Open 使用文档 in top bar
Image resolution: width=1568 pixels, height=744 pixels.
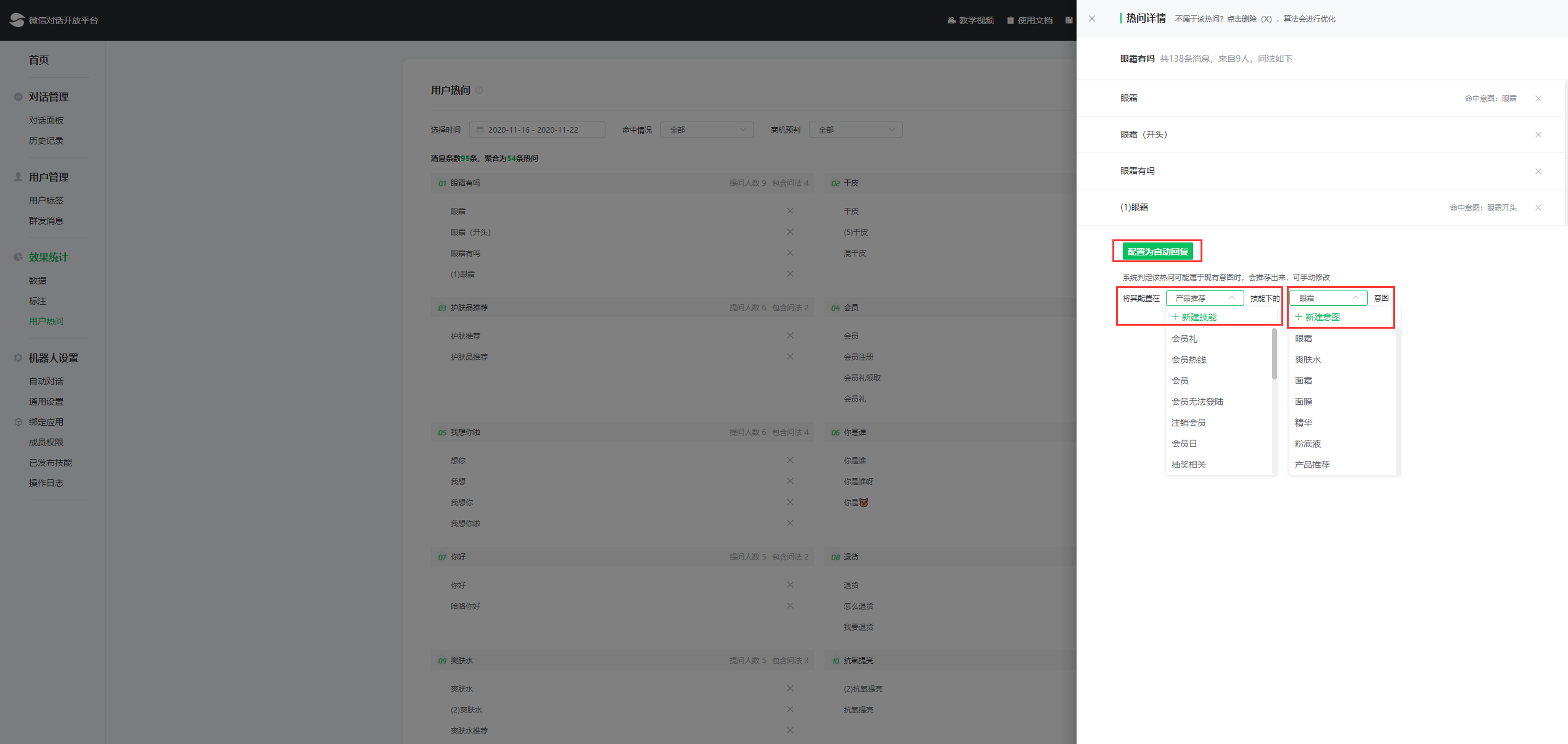tap(1029, 21)
